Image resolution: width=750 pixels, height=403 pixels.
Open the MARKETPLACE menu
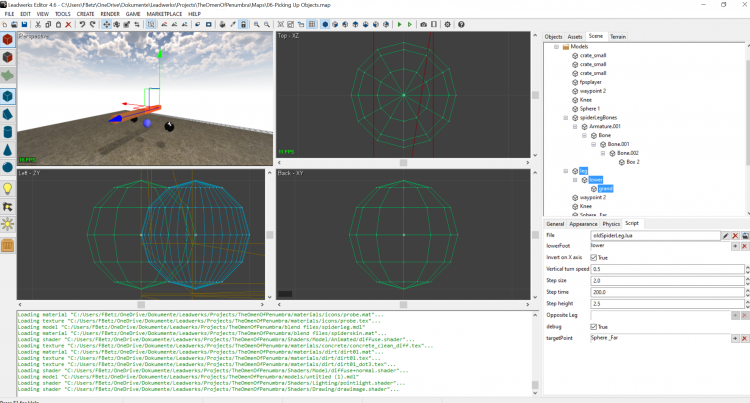pyautogui.click(x=165, y=13)
